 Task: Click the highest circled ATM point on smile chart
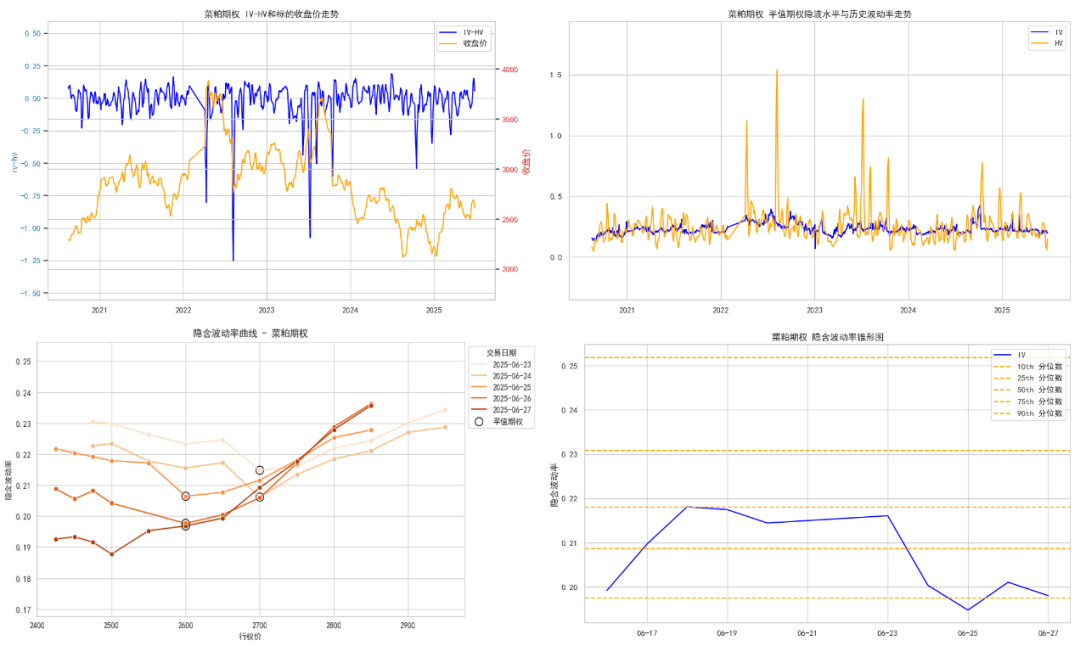pyautogui.click(x=260, y=470)
